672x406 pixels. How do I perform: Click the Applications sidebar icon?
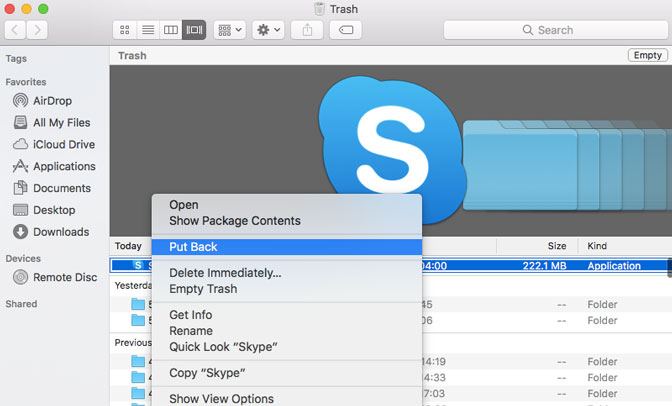point(20,166)
